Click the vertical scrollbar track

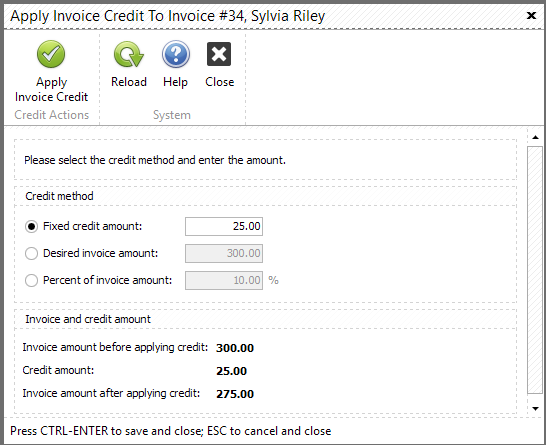(535, 270)
